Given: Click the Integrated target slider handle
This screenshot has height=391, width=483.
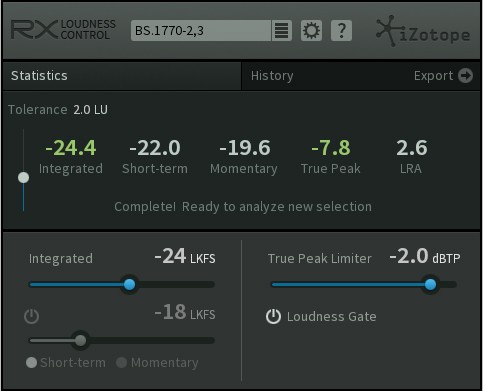Looking at the screenshot, I should [129, 284].
